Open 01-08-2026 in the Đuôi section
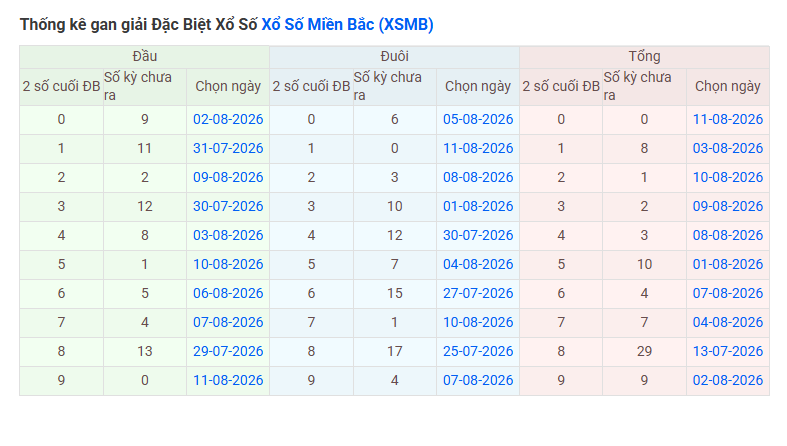 click(x=478, y=206)
